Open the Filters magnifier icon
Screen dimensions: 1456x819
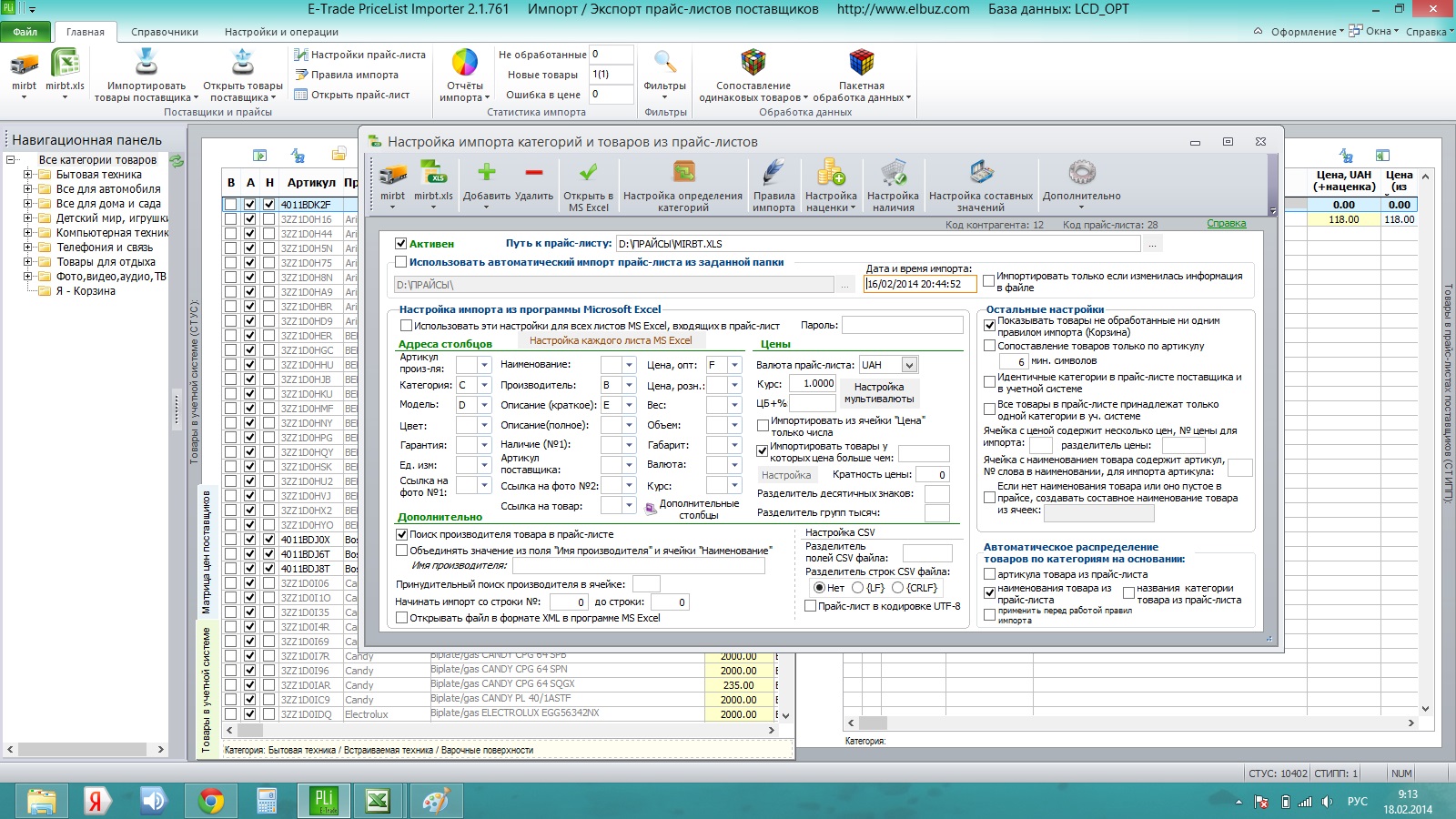click(x=664, y=63)
